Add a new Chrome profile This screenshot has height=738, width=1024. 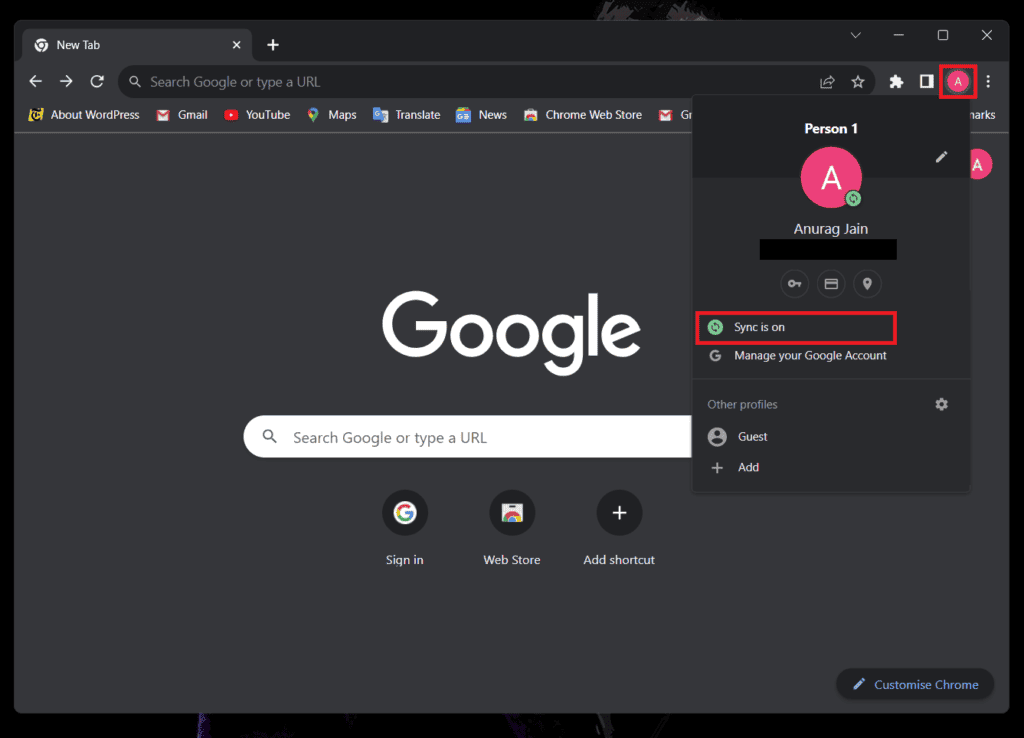(x=749, y=467)
